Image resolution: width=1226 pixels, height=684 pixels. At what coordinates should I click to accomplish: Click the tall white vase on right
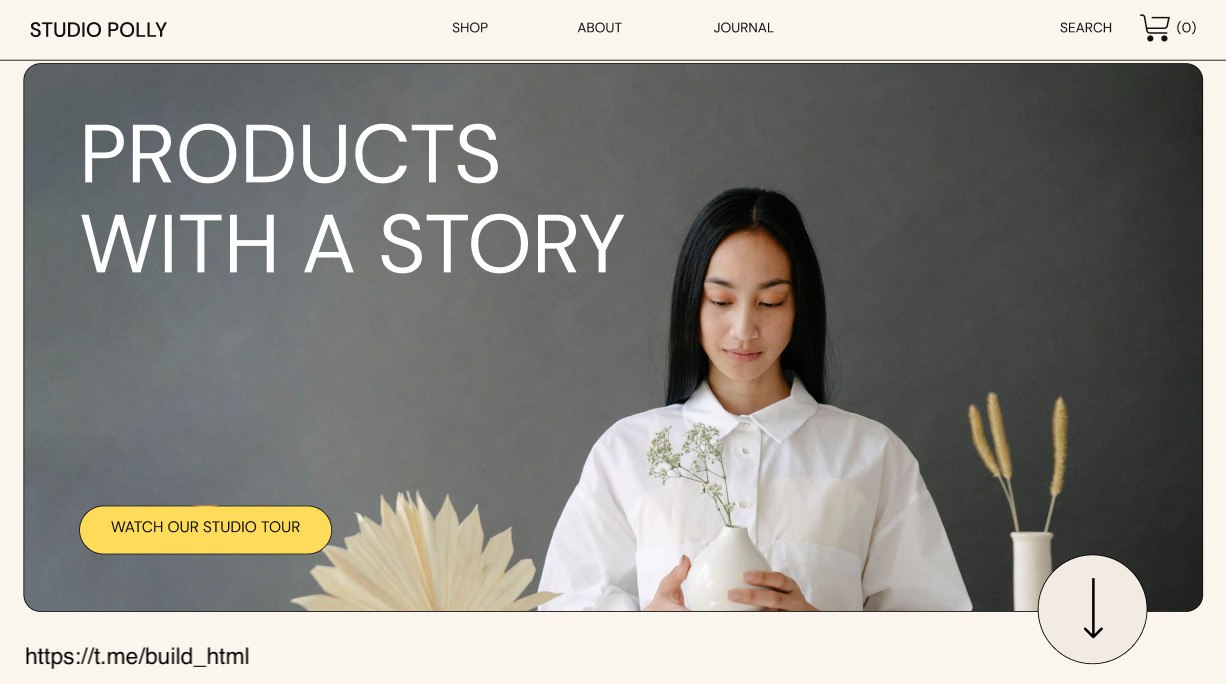tap(1031, 571)
